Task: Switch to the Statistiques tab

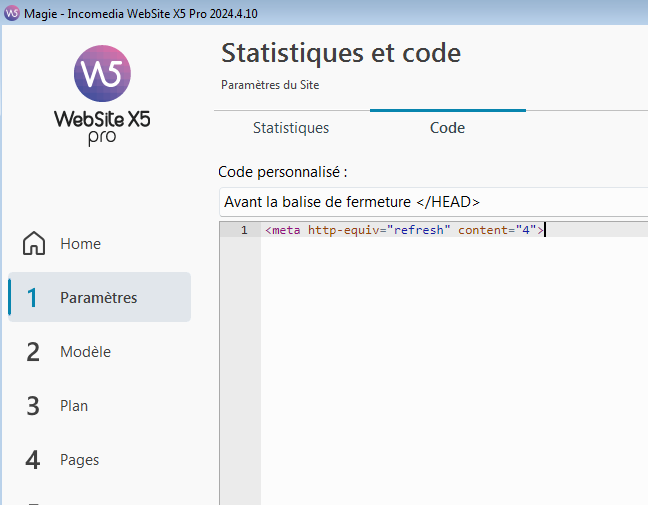Action: click(291, 128)
